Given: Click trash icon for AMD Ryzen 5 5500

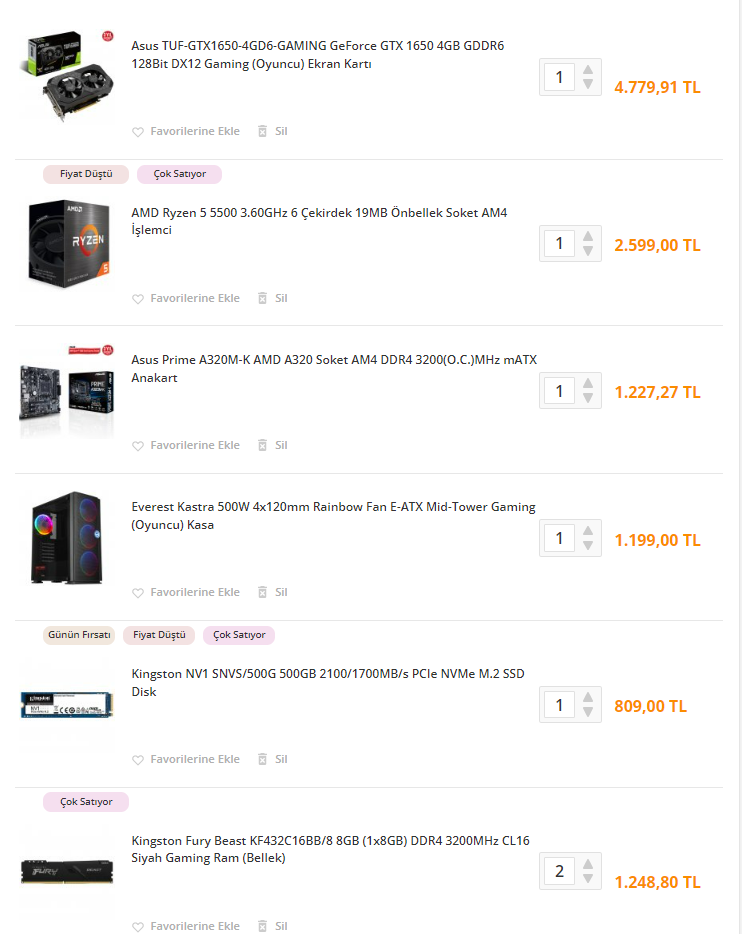Looking at the screenshot, I should pos(262,298).
